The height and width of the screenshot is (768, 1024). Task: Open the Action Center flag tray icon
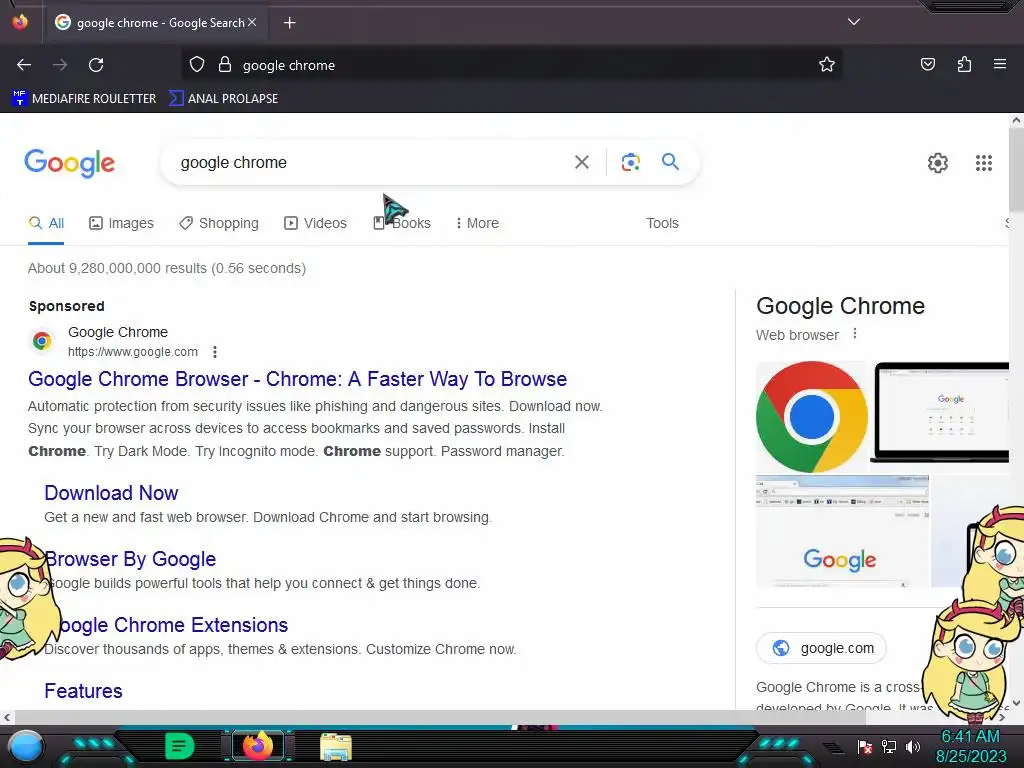[865, 746]
